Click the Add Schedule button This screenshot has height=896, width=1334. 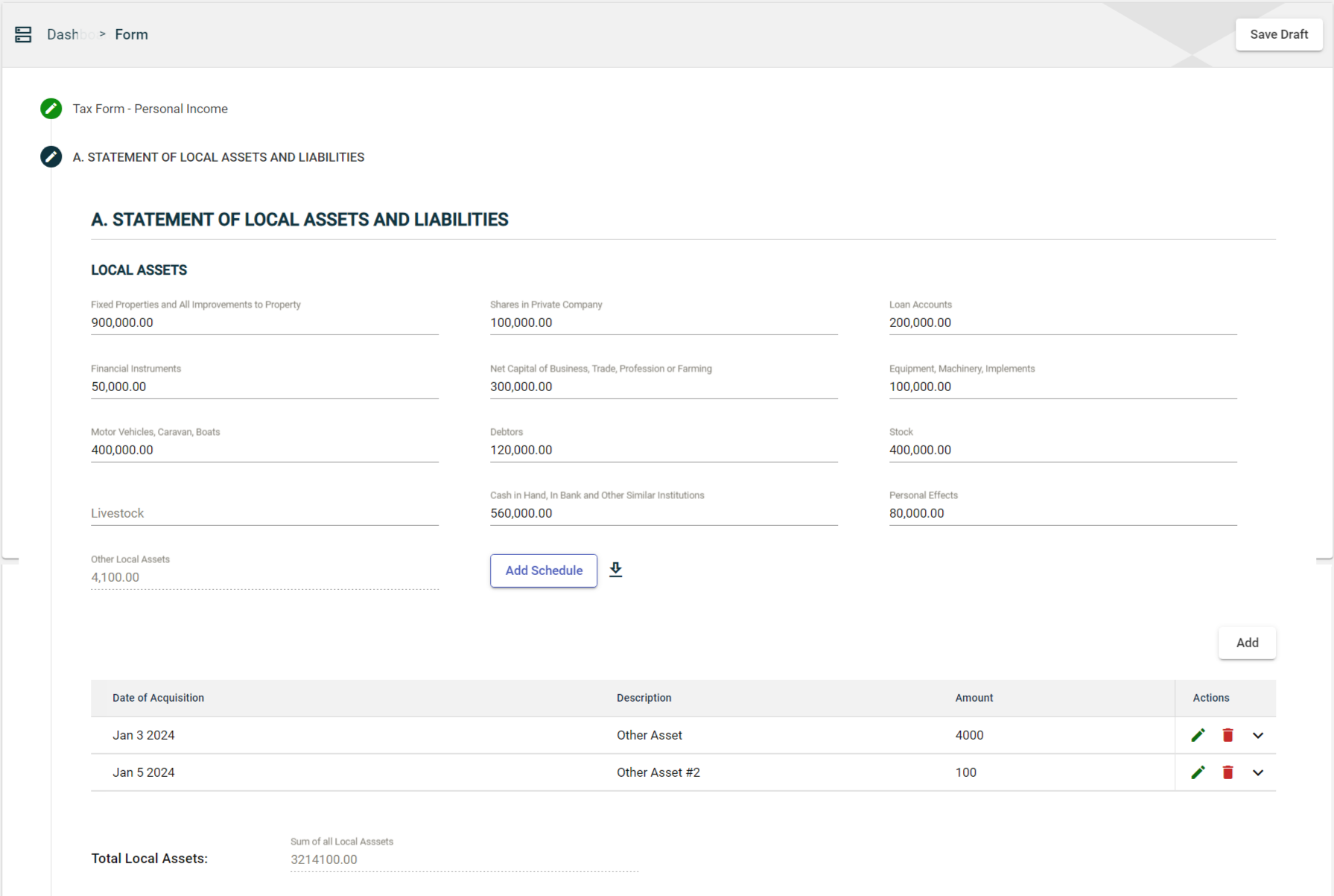click(x=544, y=571)
